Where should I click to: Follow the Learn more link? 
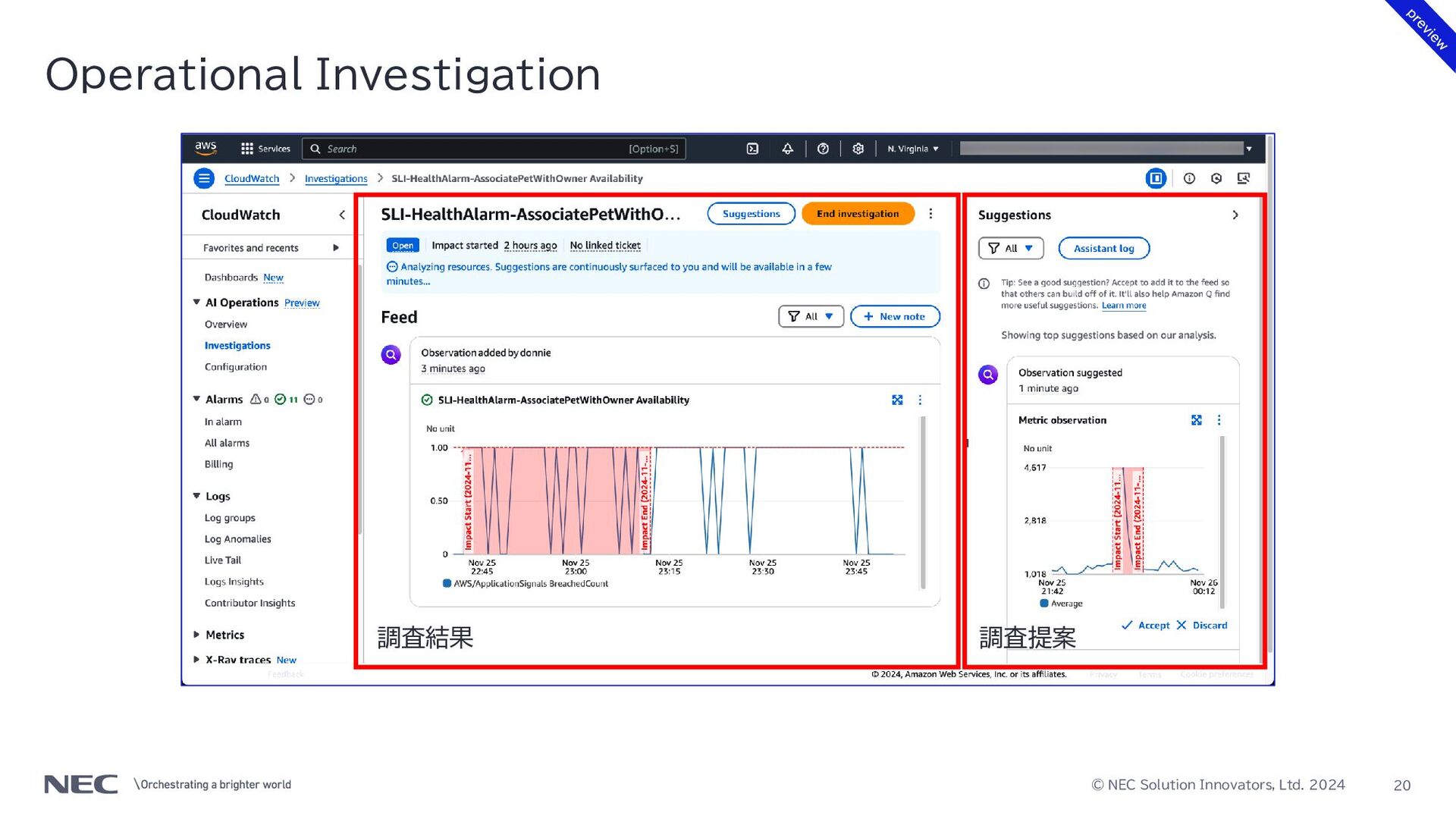(1124, 306)
